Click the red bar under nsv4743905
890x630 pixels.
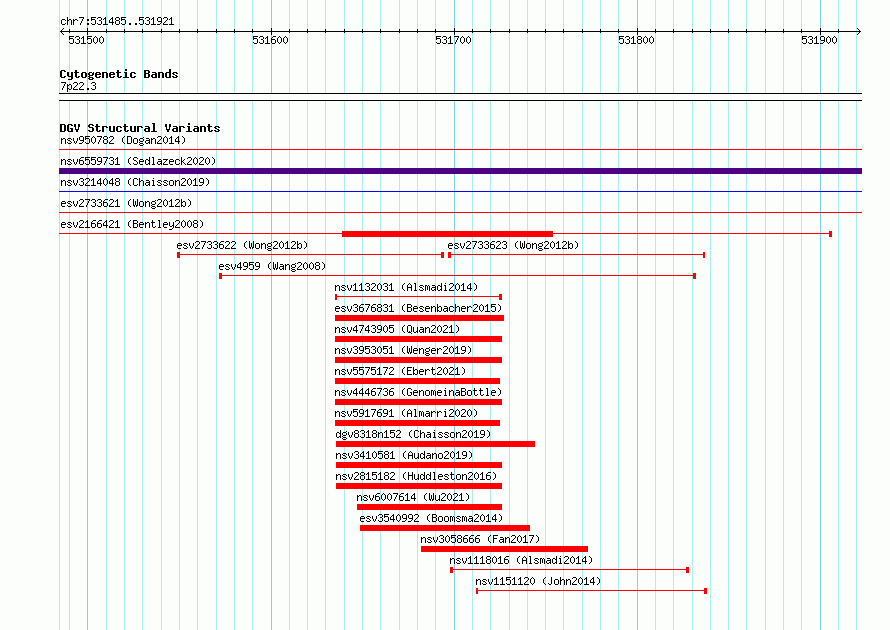coord(418,339)
